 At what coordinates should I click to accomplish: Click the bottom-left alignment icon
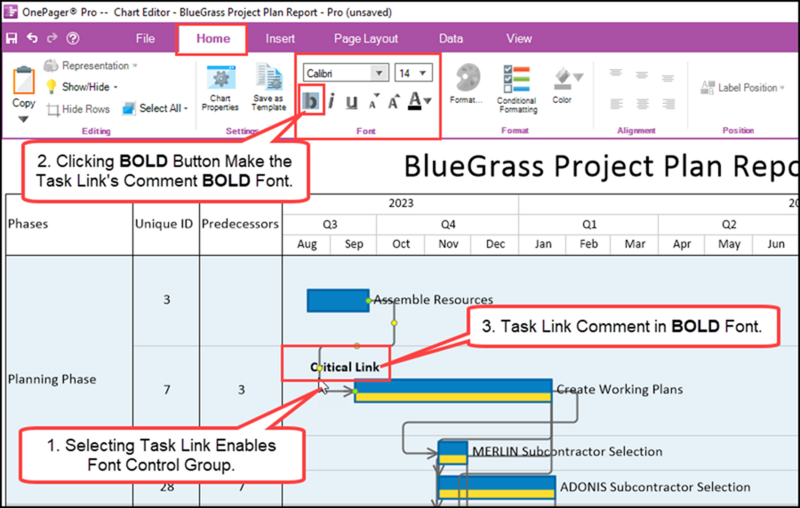pos(616,104)
